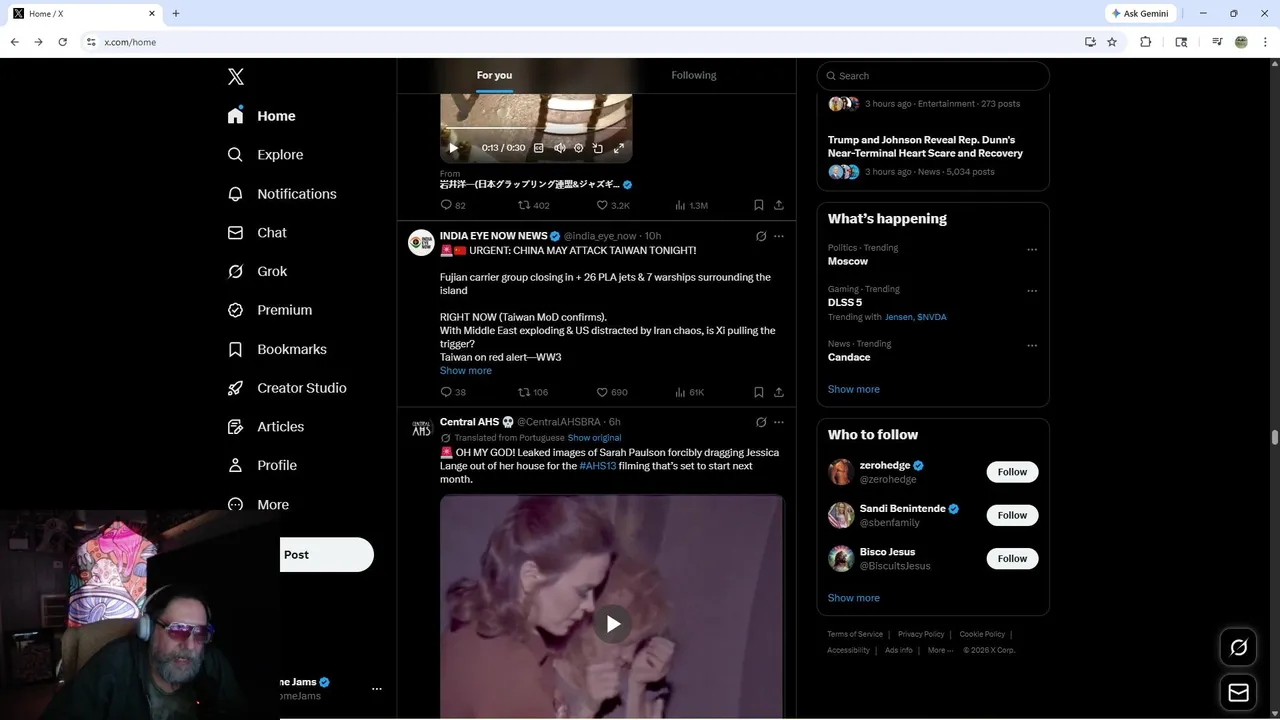Open the #AHS13 hashtag
This screenshot has height=720, width=1280.
[598, 466]
